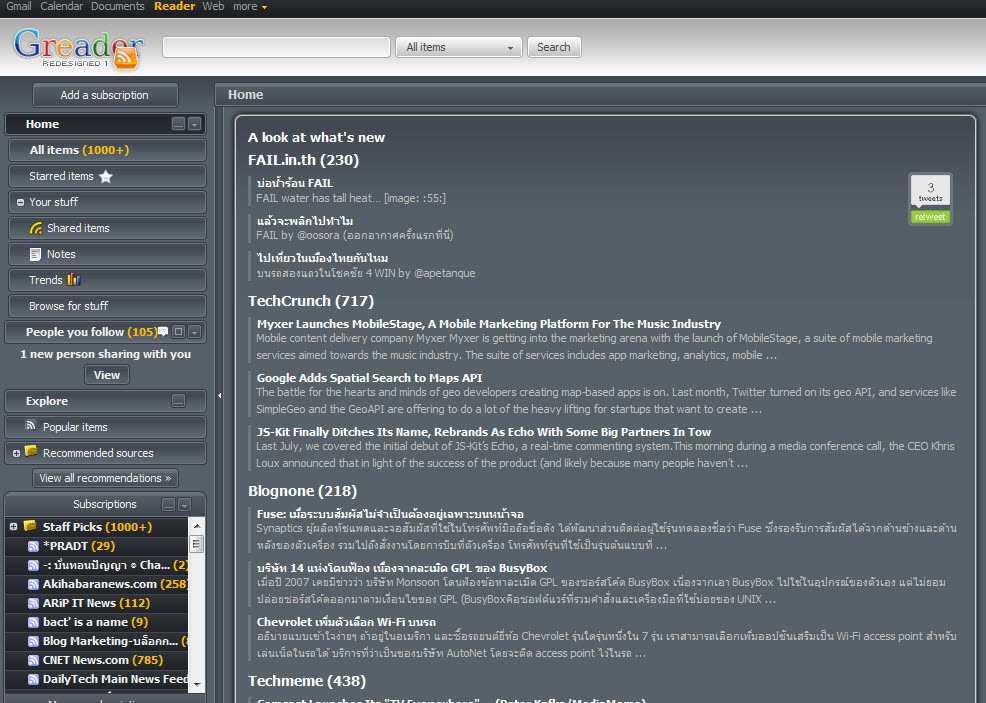Viewport: 986px width, 703px height.
Task: Click the comment bubble icon by People you follow
Action: point(163,331)
